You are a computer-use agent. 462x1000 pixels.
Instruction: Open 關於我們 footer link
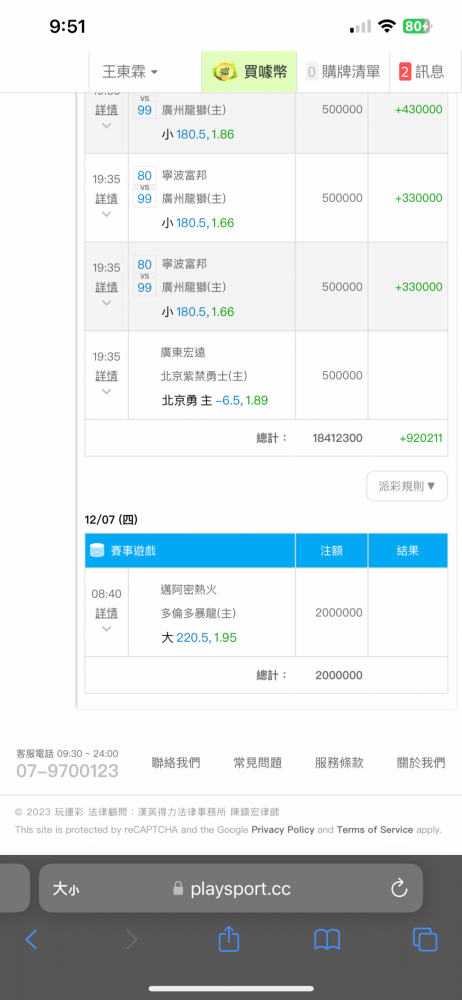pyautogui.click(x=421, y=762)
